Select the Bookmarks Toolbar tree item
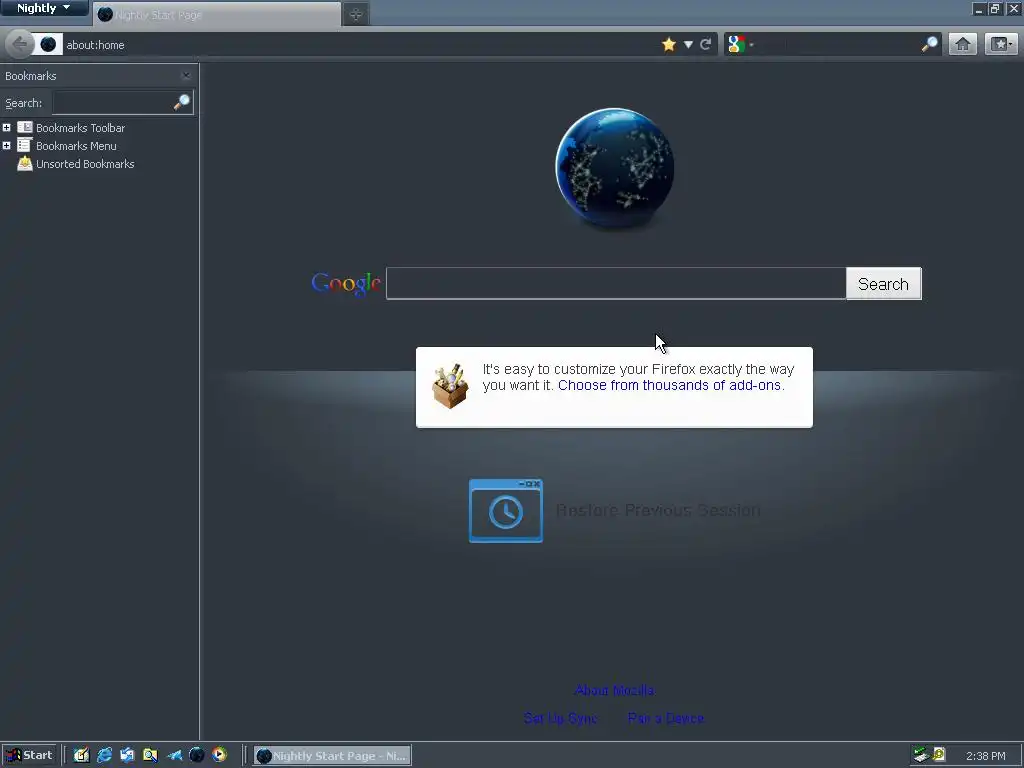 [80, 128]
